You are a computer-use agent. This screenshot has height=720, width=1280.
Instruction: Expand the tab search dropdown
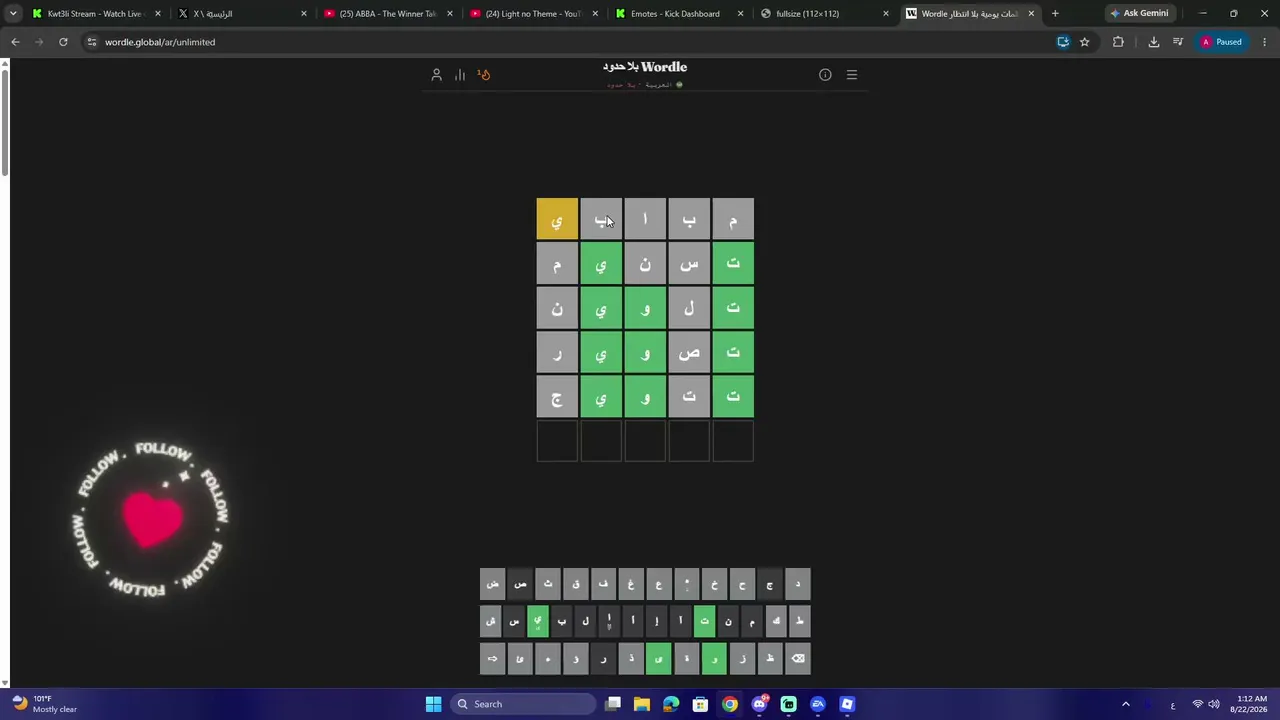pos(13,14)
